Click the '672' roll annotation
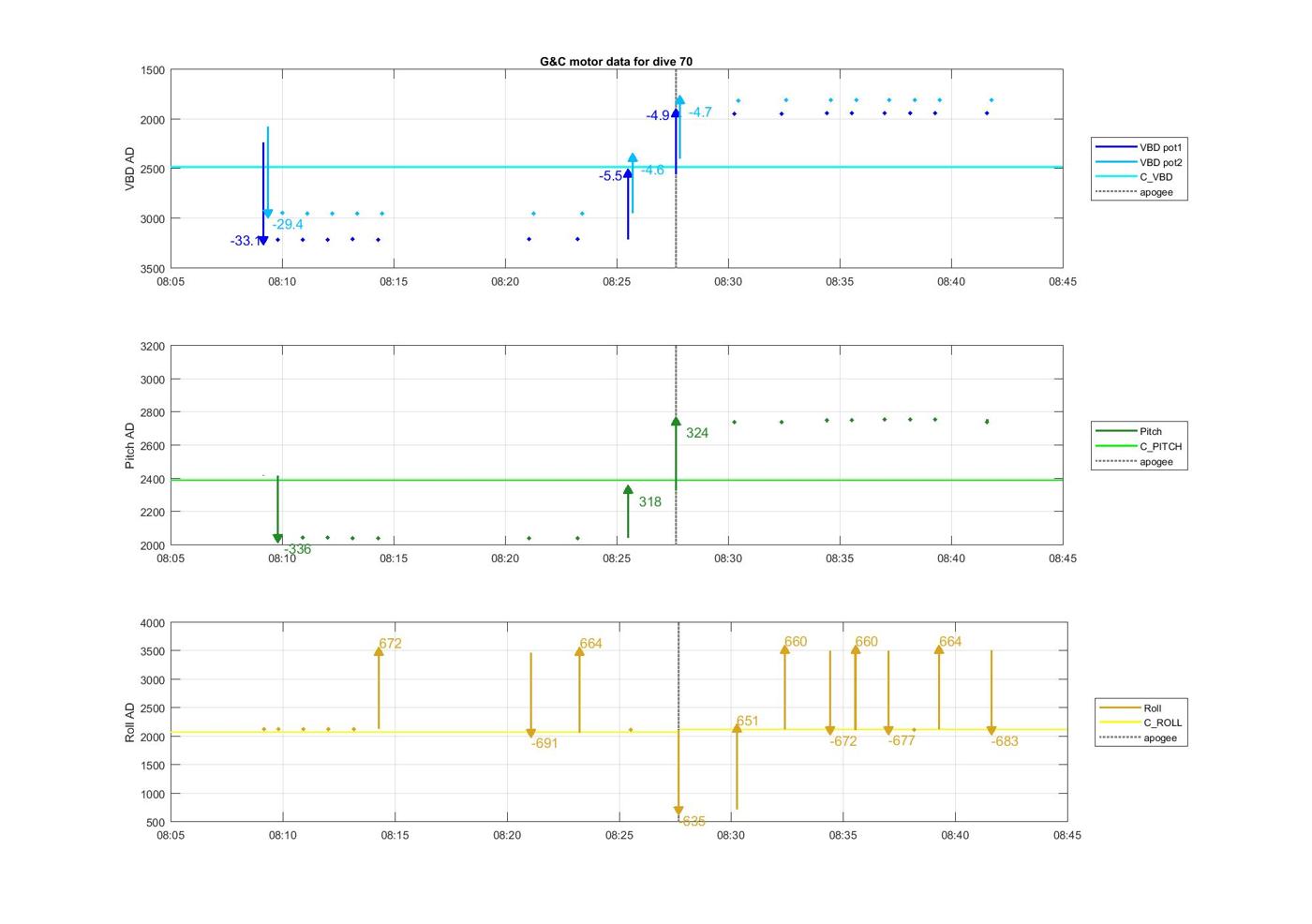The height and width of the screenshot is (924, 1312). [x=390, y=644]
